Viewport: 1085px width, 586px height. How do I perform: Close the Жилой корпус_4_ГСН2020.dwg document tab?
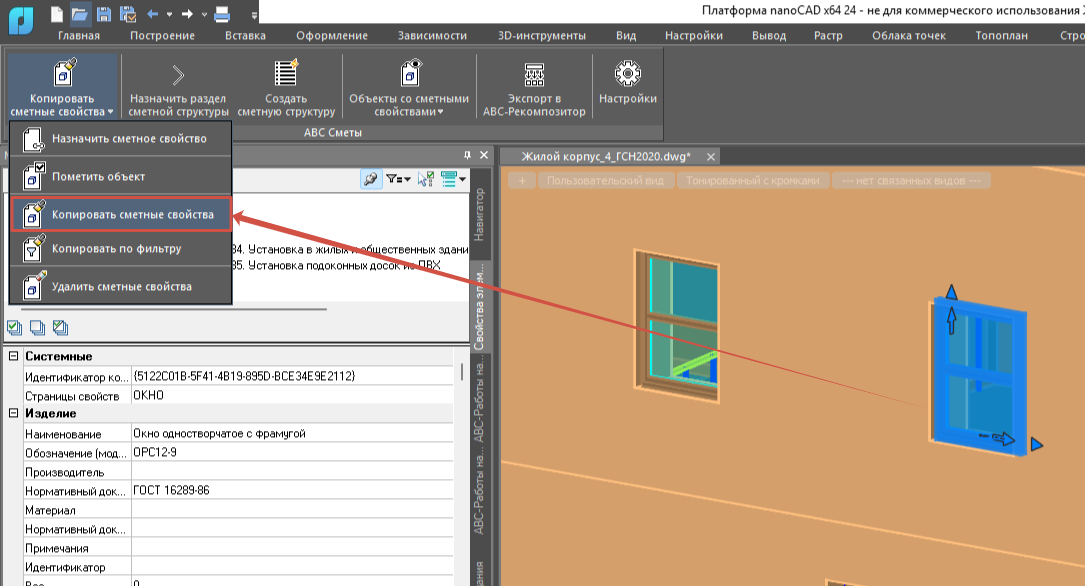tap(710, 156)
